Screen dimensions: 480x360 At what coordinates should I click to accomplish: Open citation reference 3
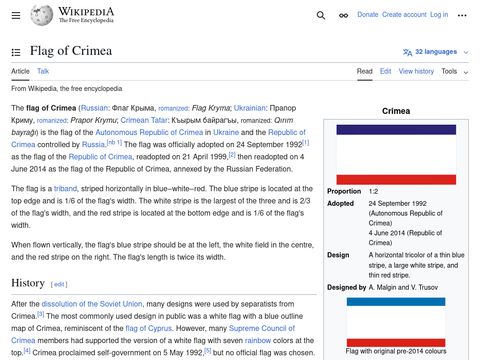[40, 314]
